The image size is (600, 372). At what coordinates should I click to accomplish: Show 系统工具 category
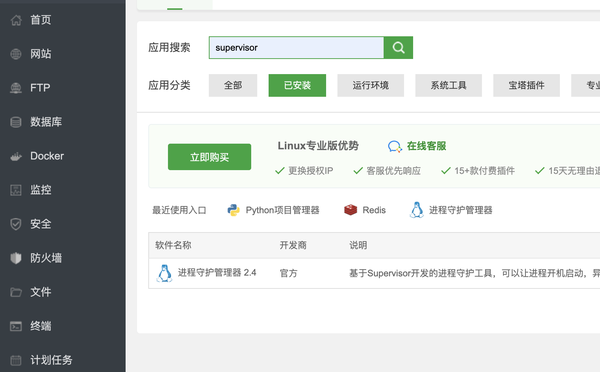click(448, 85)
